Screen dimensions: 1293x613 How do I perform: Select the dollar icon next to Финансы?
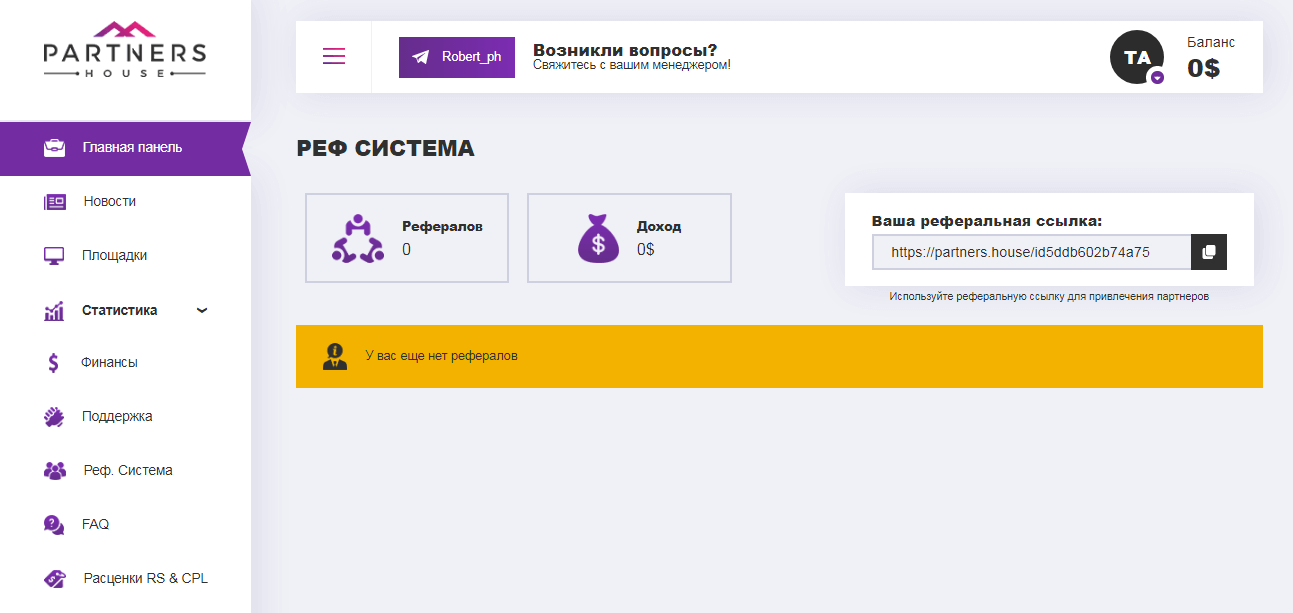[x=53, y=363]
